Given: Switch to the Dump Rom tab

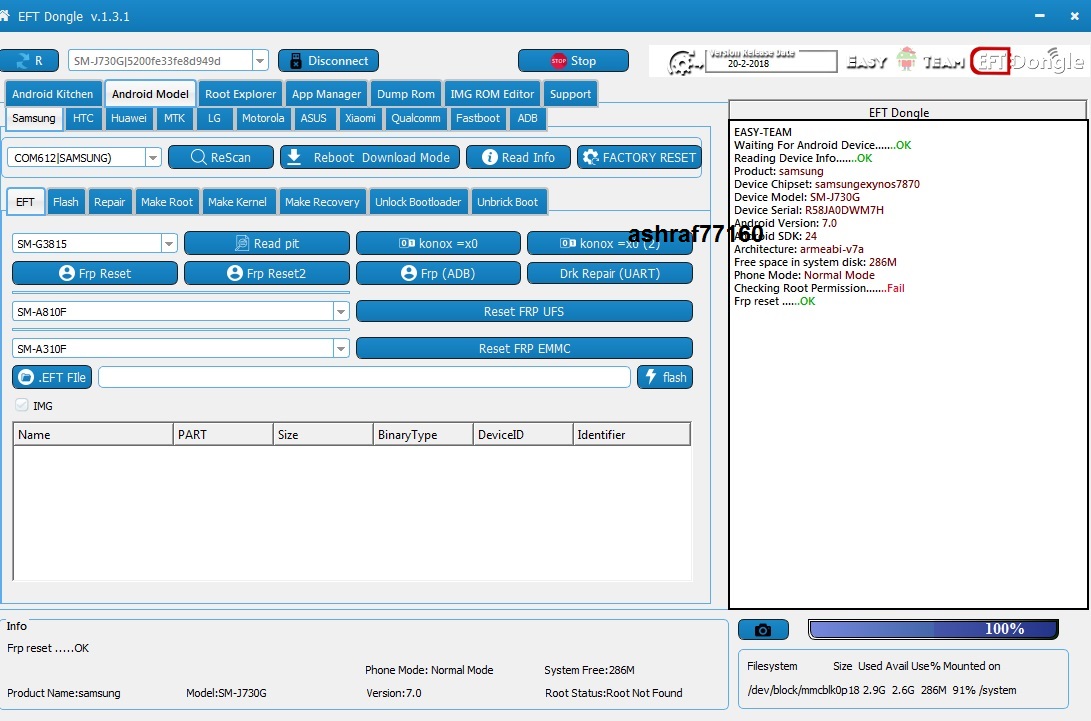Looking at the screenshot, I should (x=406, y=94).
